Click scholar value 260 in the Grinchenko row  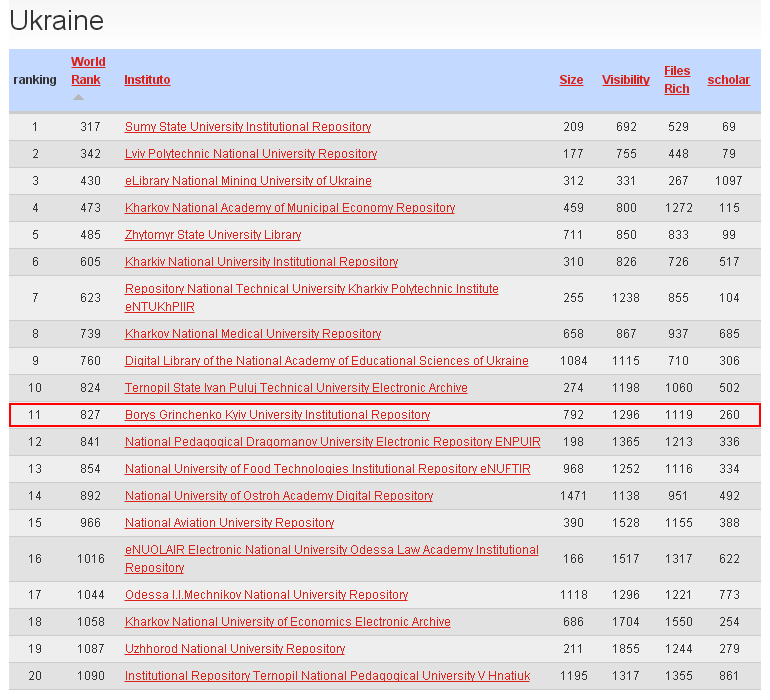click(729, 415)
